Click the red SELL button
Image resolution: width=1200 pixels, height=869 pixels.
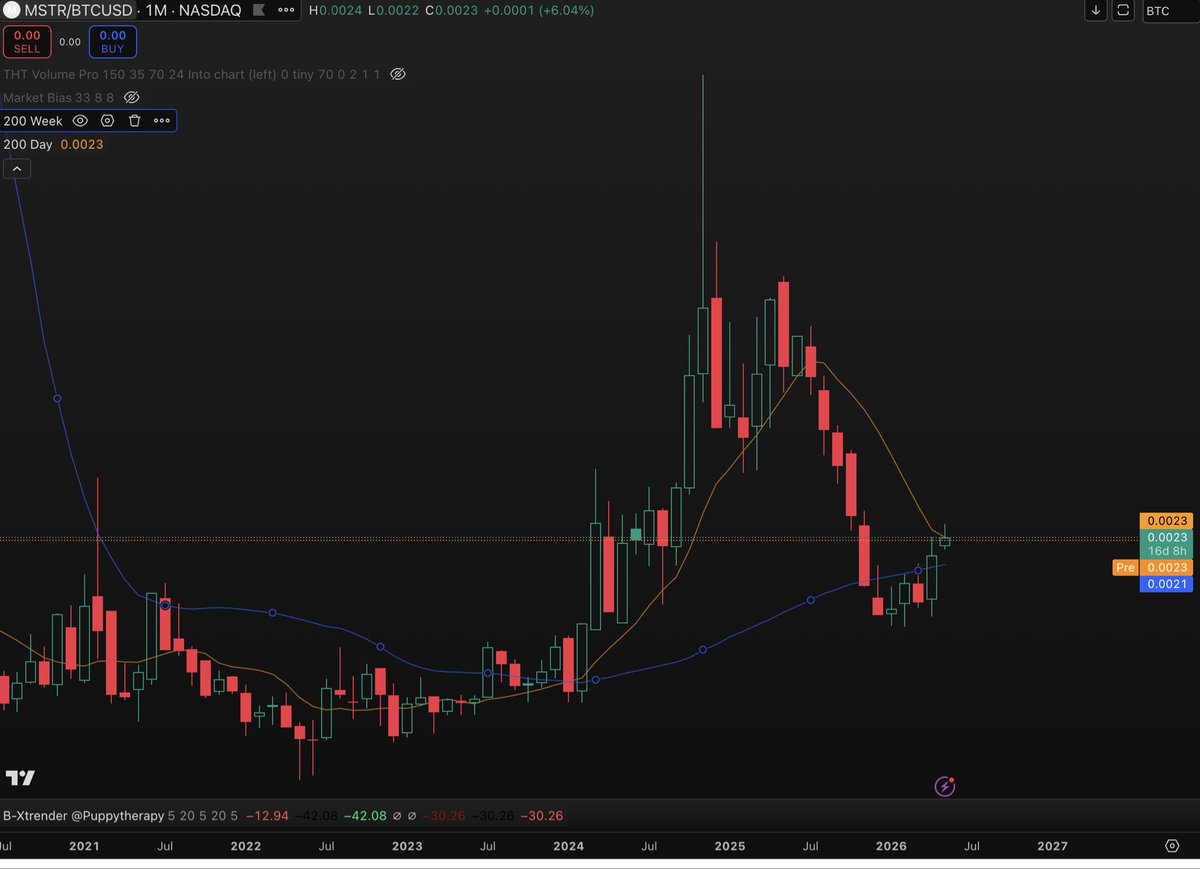[x=27, y=42]
